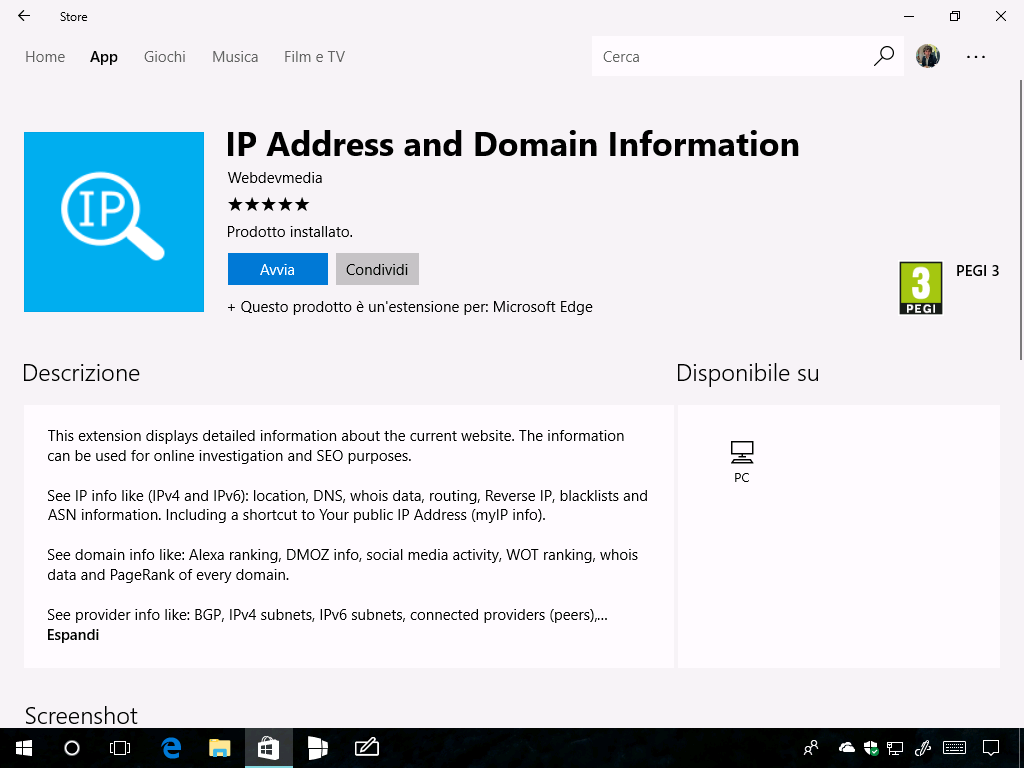1024x768 pixels.
Task: Click the paragraph starting 'See IP info like'
Action: tap(347, 505)
